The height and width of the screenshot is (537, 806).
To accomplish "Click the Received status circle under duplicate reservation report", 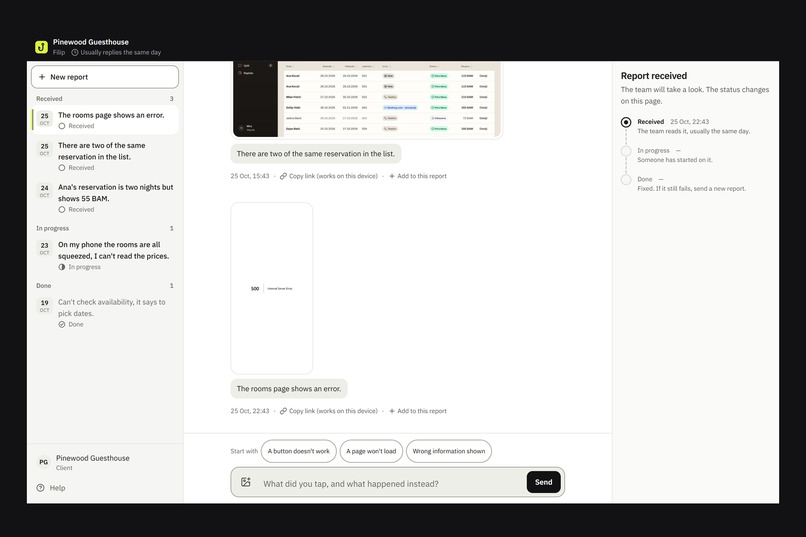I will point(62,168).
